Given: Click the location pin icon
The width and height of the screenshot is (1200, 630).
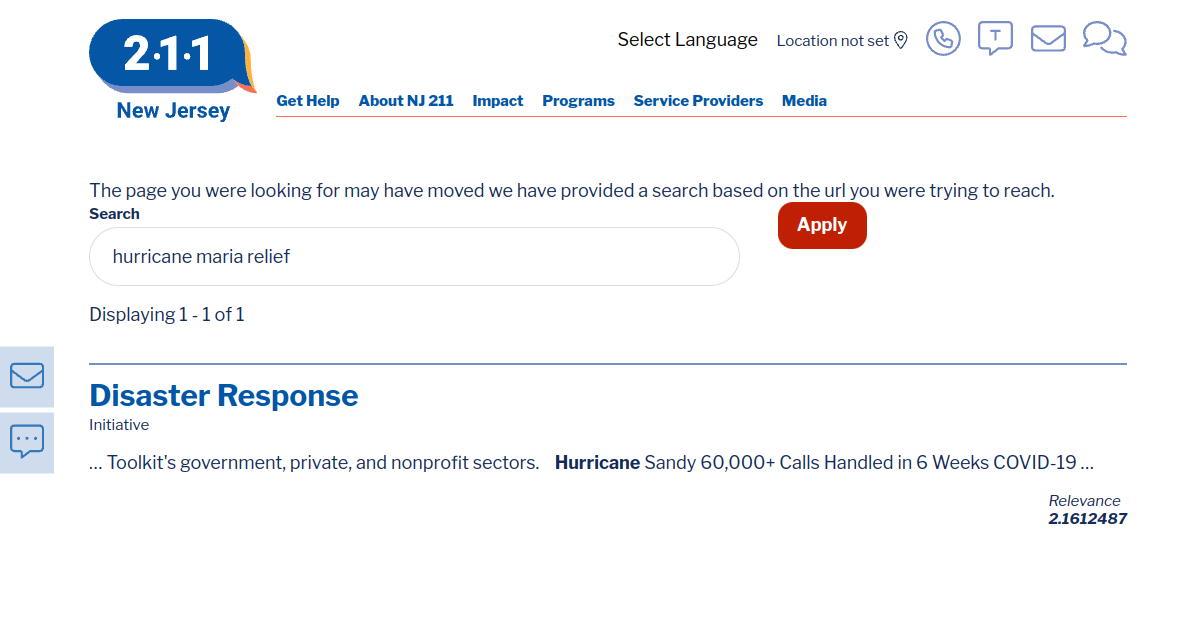Looking at the screenshot, I should (901, 40).
